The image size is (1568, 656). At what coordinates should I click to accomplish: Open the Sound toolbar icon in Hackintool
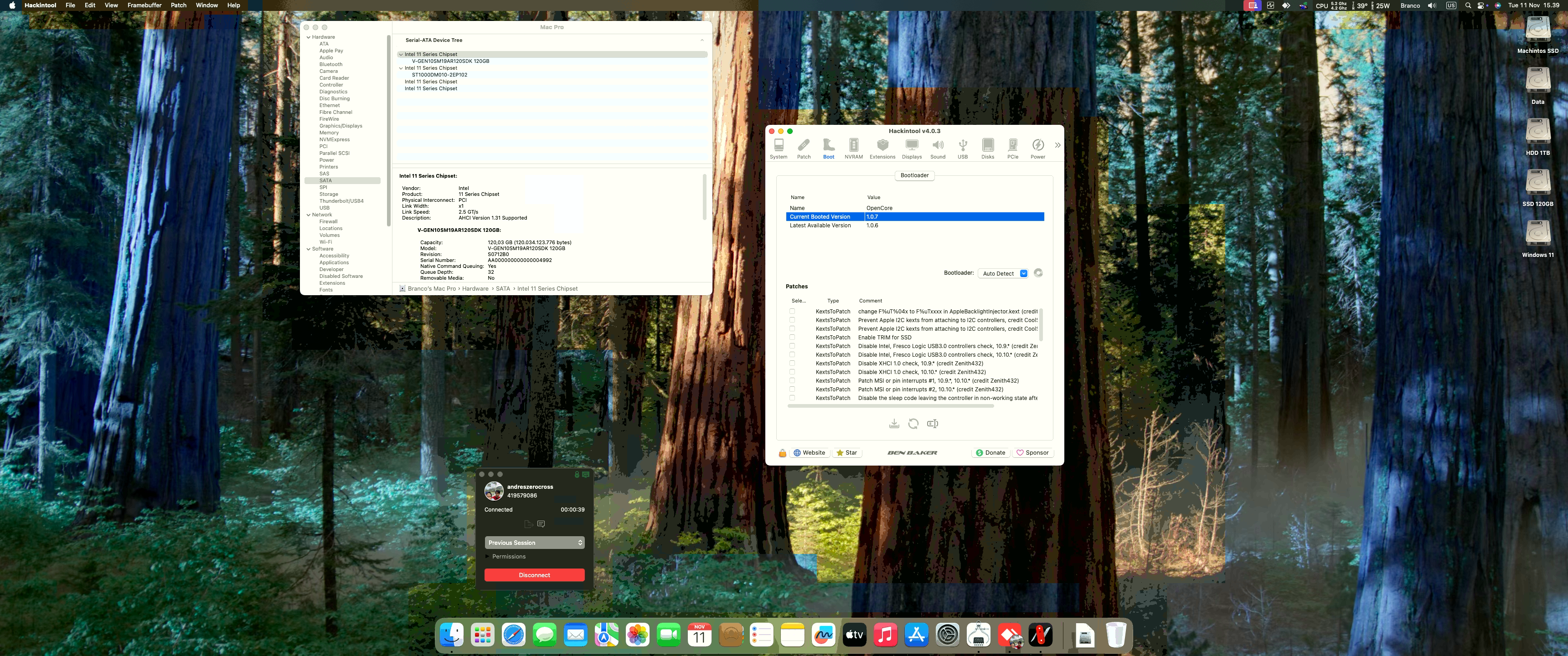point(938,149)
